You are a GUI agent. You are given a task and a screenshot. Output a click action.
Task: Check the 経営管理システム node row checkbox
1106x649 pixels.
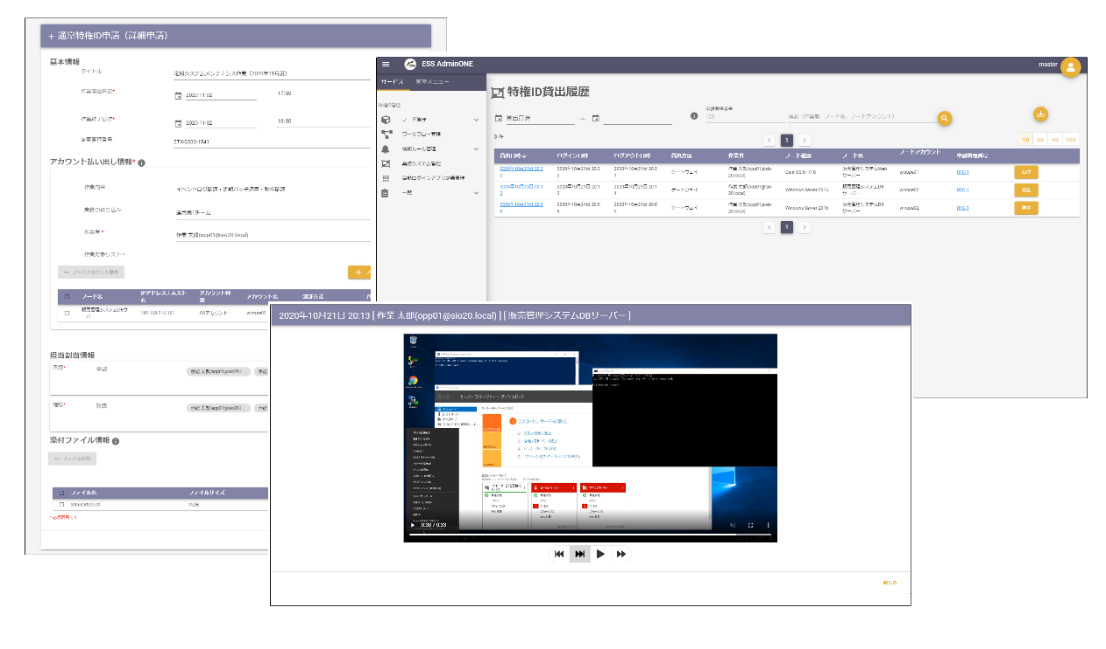(65, 312)
